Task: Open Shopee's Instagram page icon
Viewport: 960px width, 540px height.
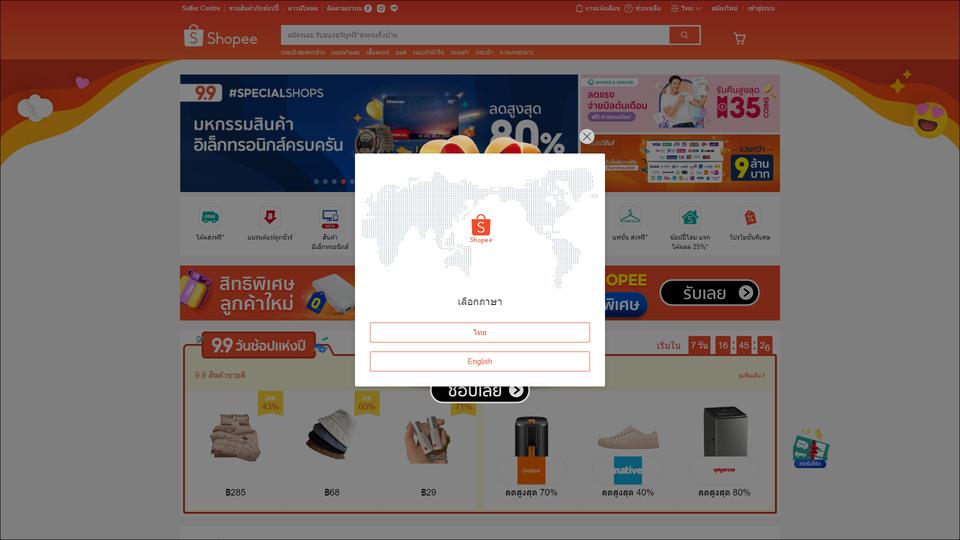Action: tap(381, 9)
